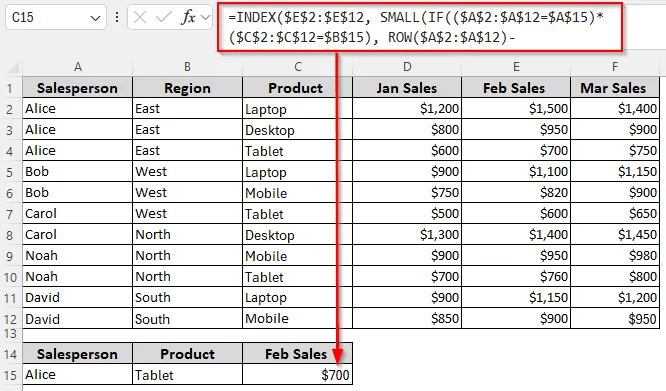The width and height of the screenshot is (666, 391).
Task: Click the Product header cell in row 1
Action: pyautogui.click(x=297, y=87)
